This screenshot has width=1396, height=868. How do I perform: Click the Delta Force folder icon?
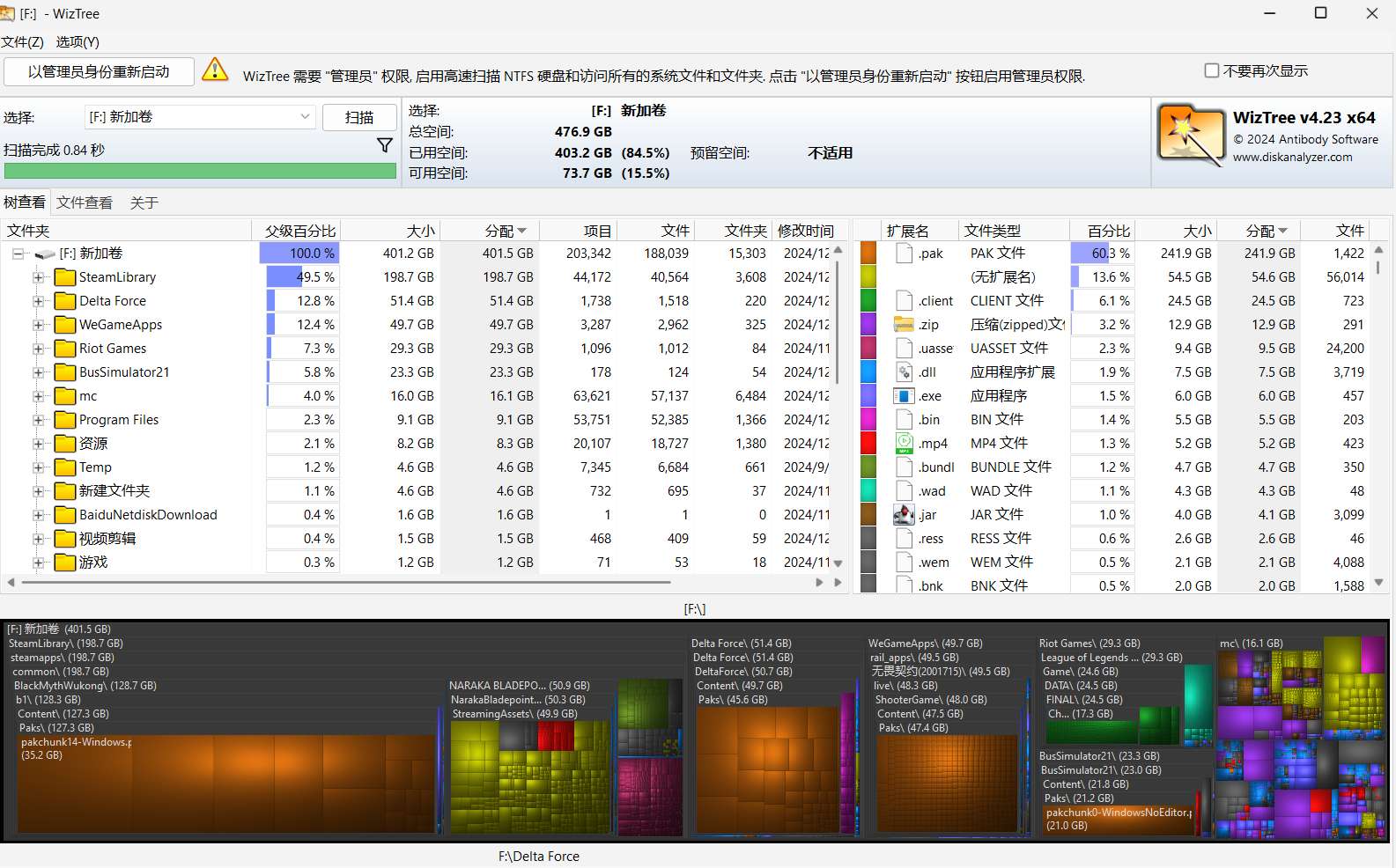(65, 301)
